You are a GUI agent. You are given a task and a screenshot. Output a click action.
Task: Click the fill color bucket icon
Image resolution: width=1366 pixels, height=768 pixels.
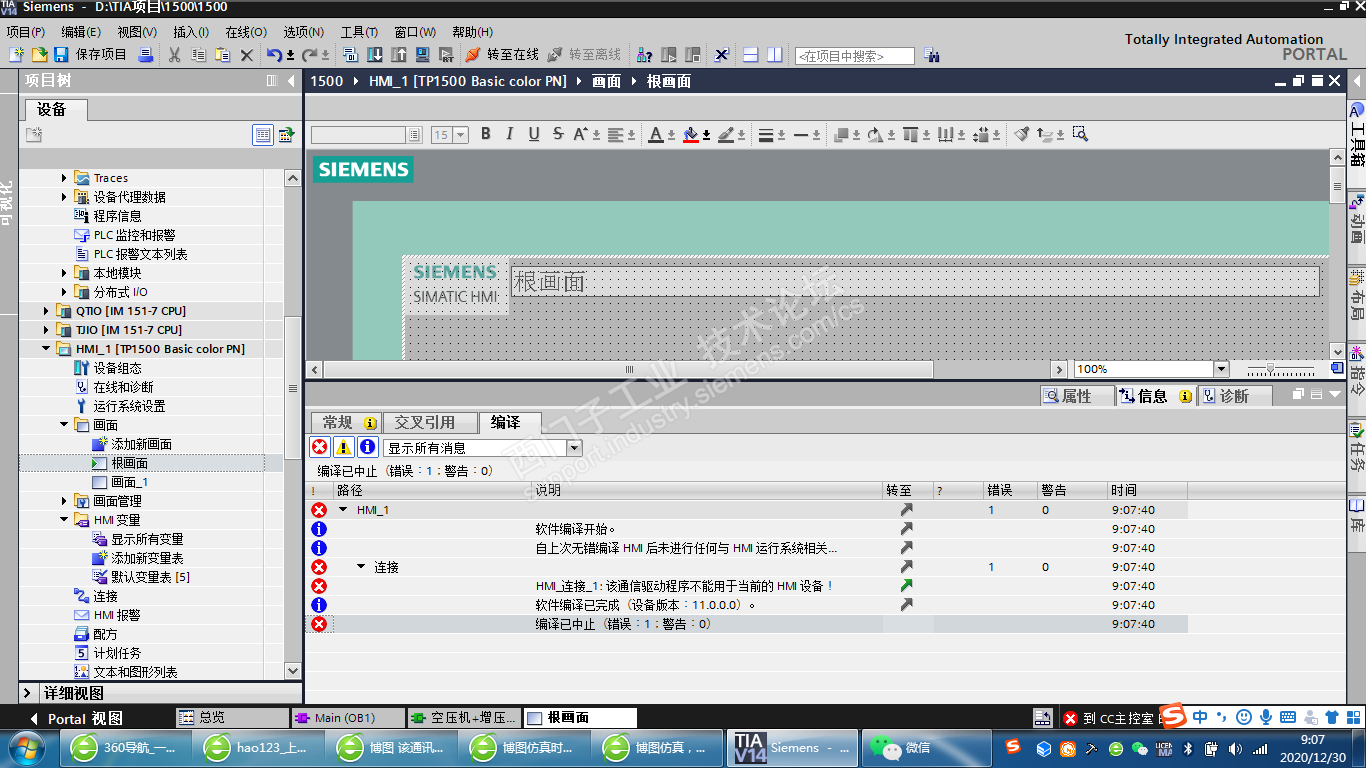click(690, 134)
